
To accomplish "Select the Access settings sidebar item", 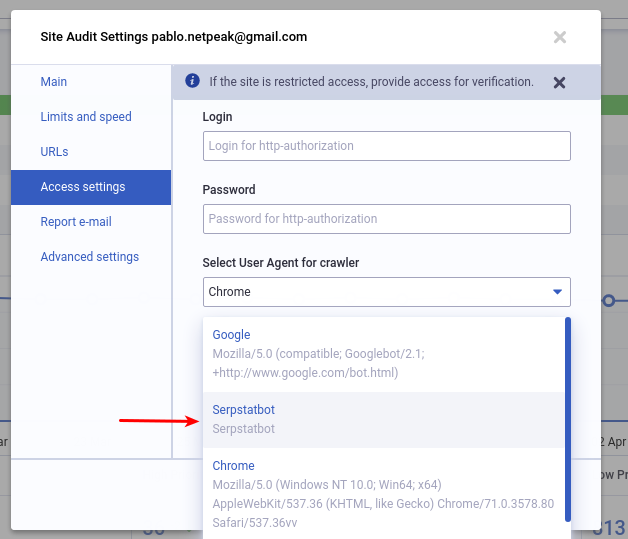I will click(x=83, y=187).
